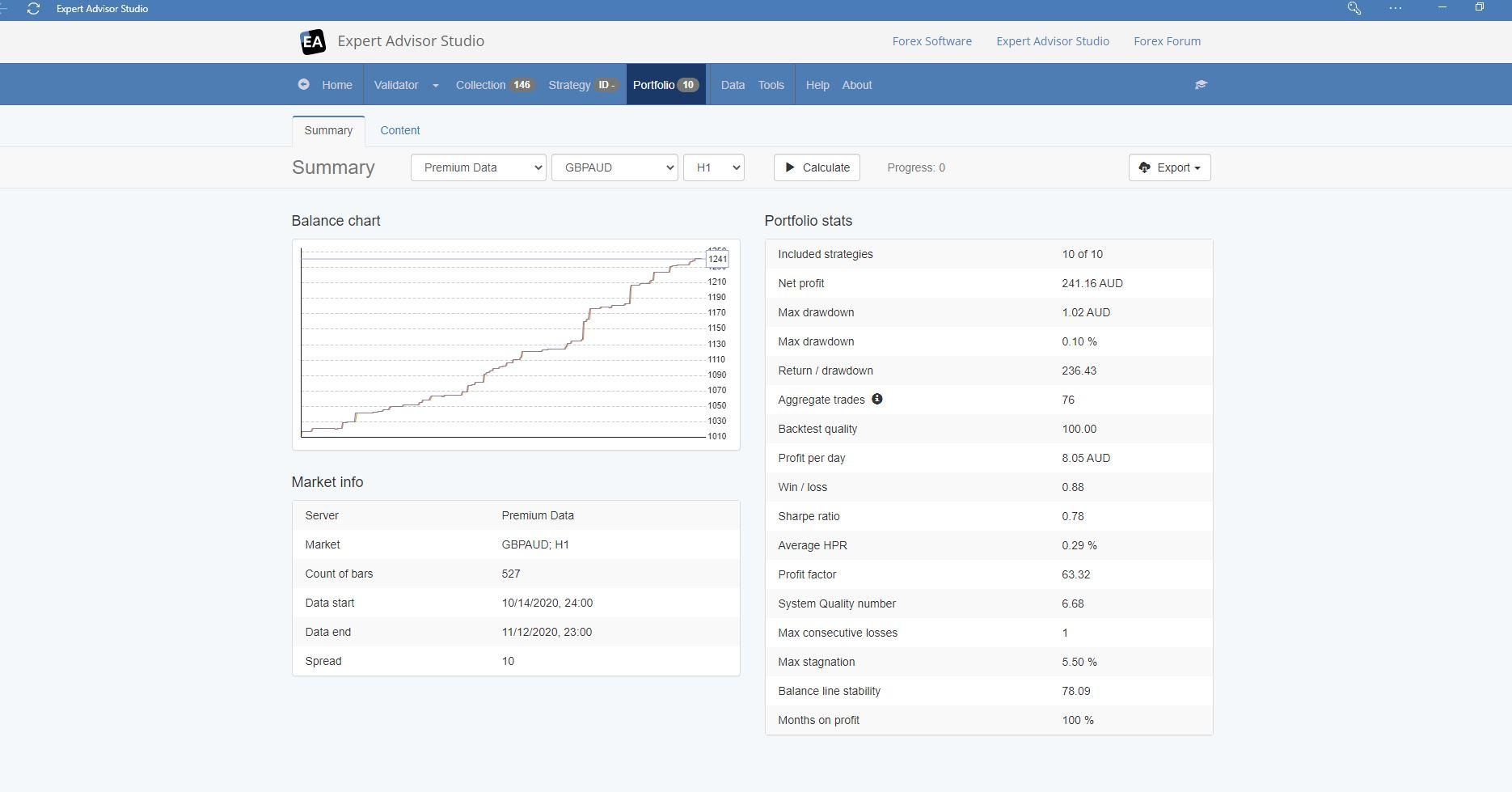Click the Count of bars value 527

[511, 574]
